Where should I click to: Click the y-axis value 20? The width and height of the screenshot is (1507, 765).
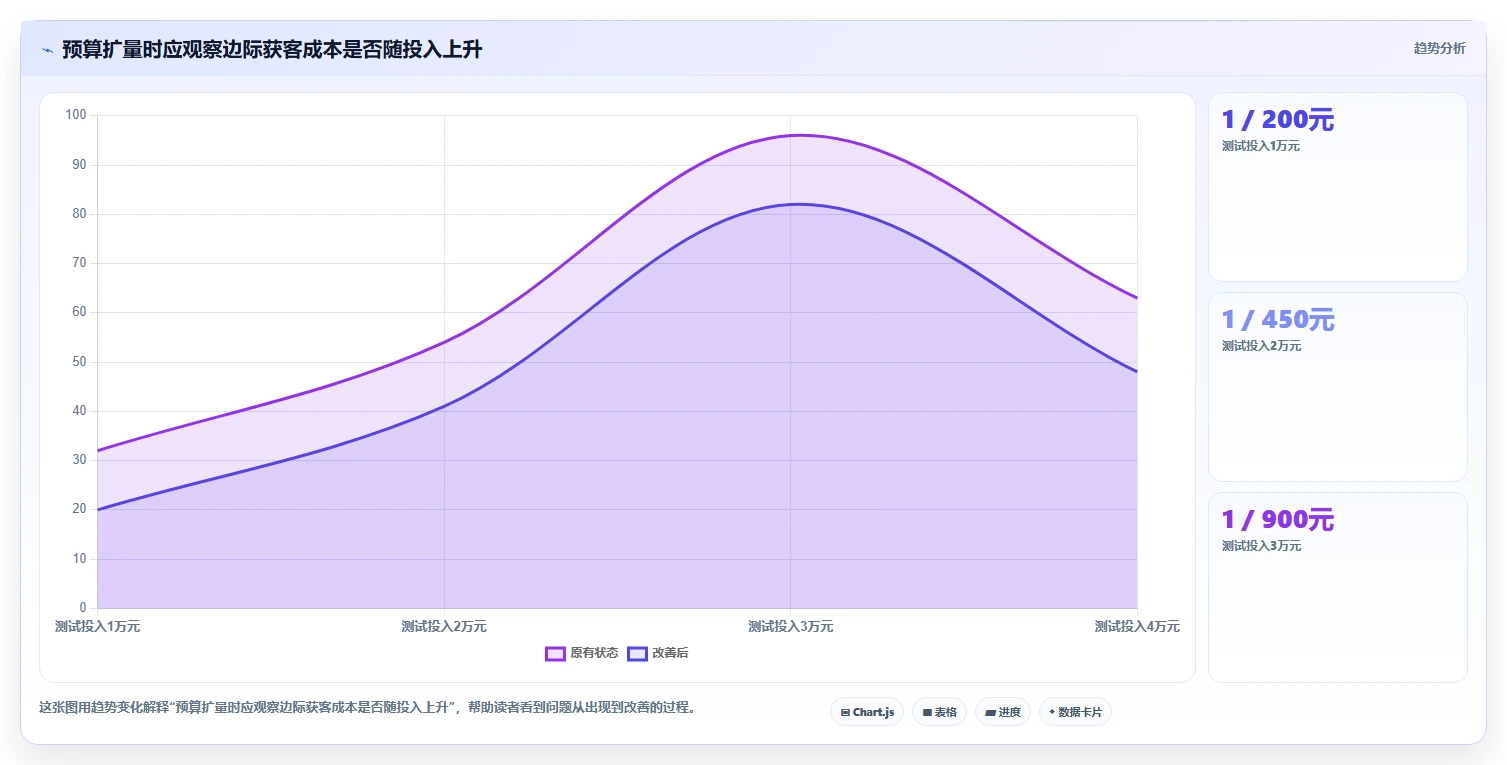coord(80,510)
